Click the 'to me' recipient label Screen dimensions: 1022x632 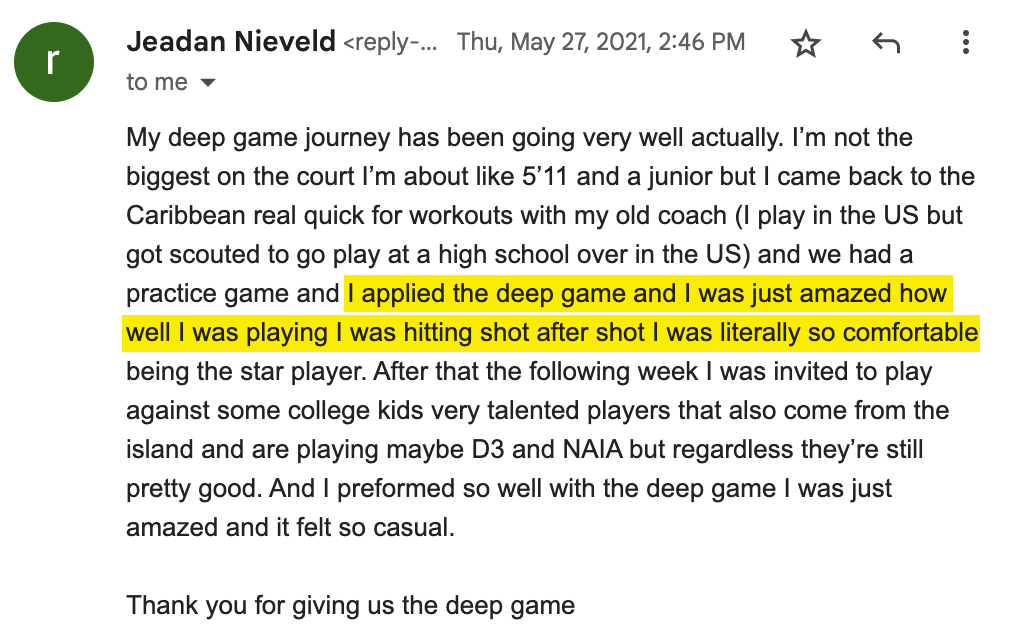pos(157,83)
